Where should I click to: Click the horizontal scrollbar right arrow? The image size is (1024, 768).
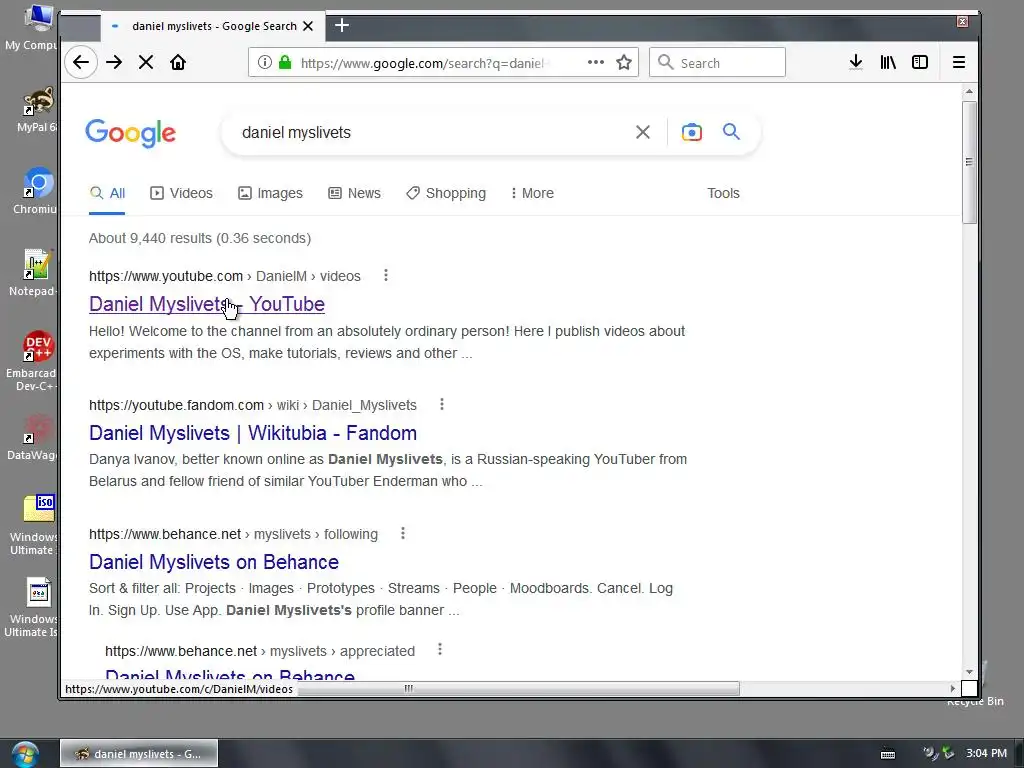click(x=953, y=688)
